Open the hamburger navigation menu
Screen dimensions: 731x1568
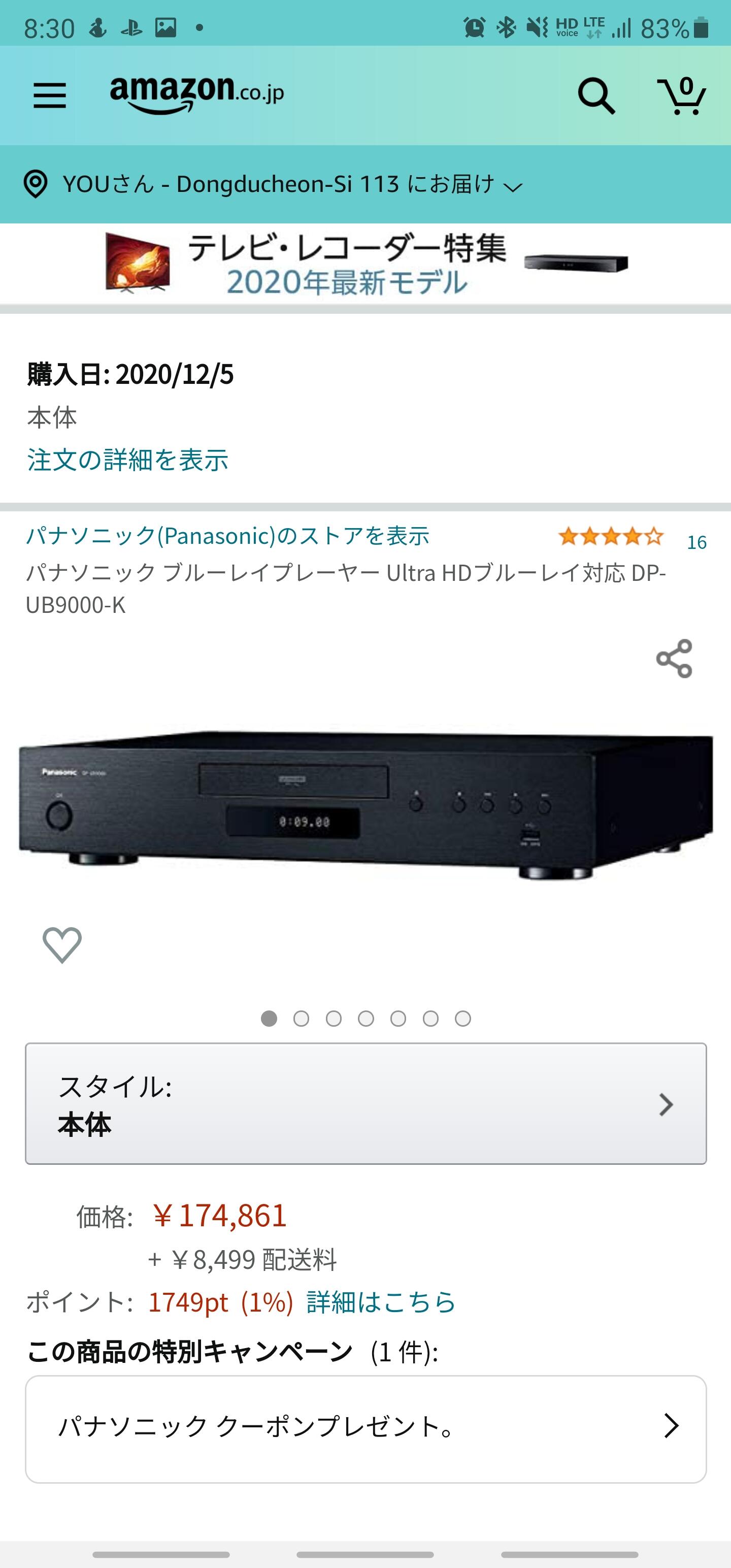pyautogui.click(x=49, y=95)
